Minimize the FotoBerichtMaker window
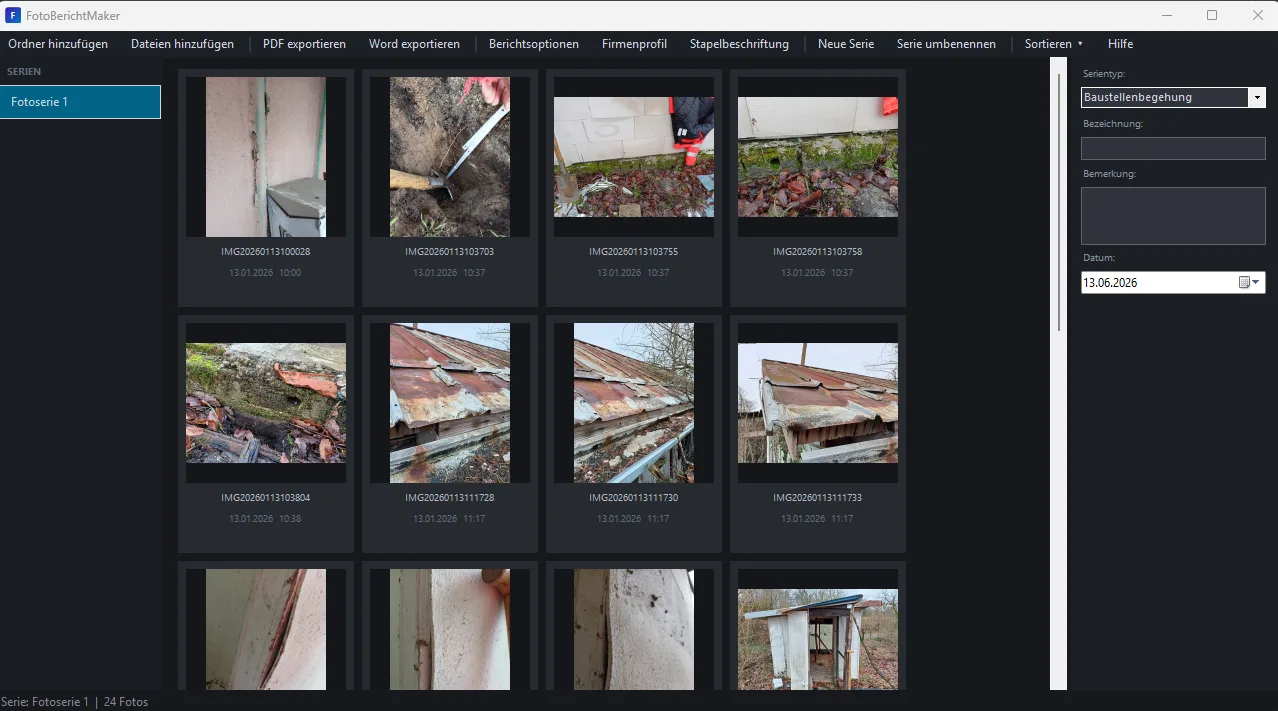 [1166, 15]
